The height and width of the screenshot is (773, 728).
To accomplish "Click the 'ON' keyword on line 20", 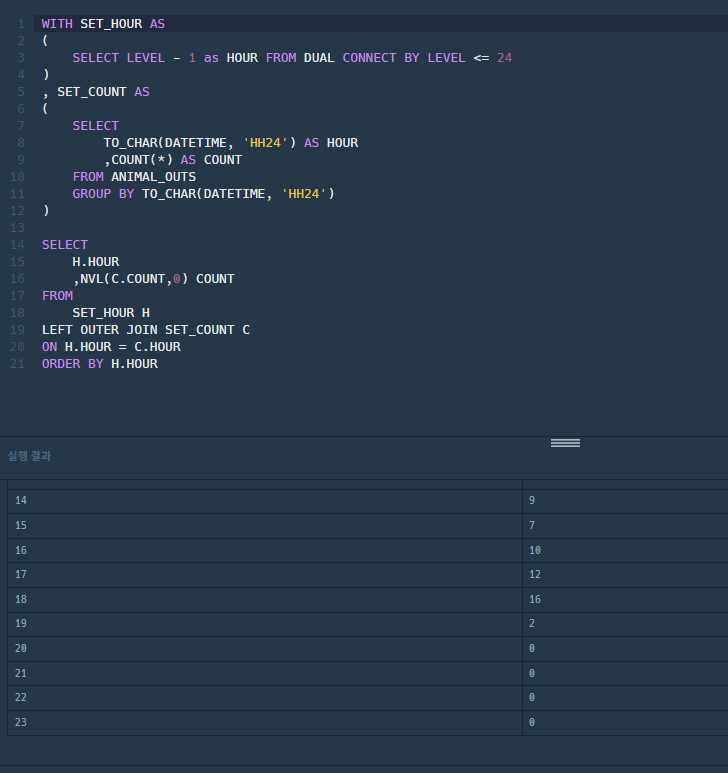I will (49, 347).
